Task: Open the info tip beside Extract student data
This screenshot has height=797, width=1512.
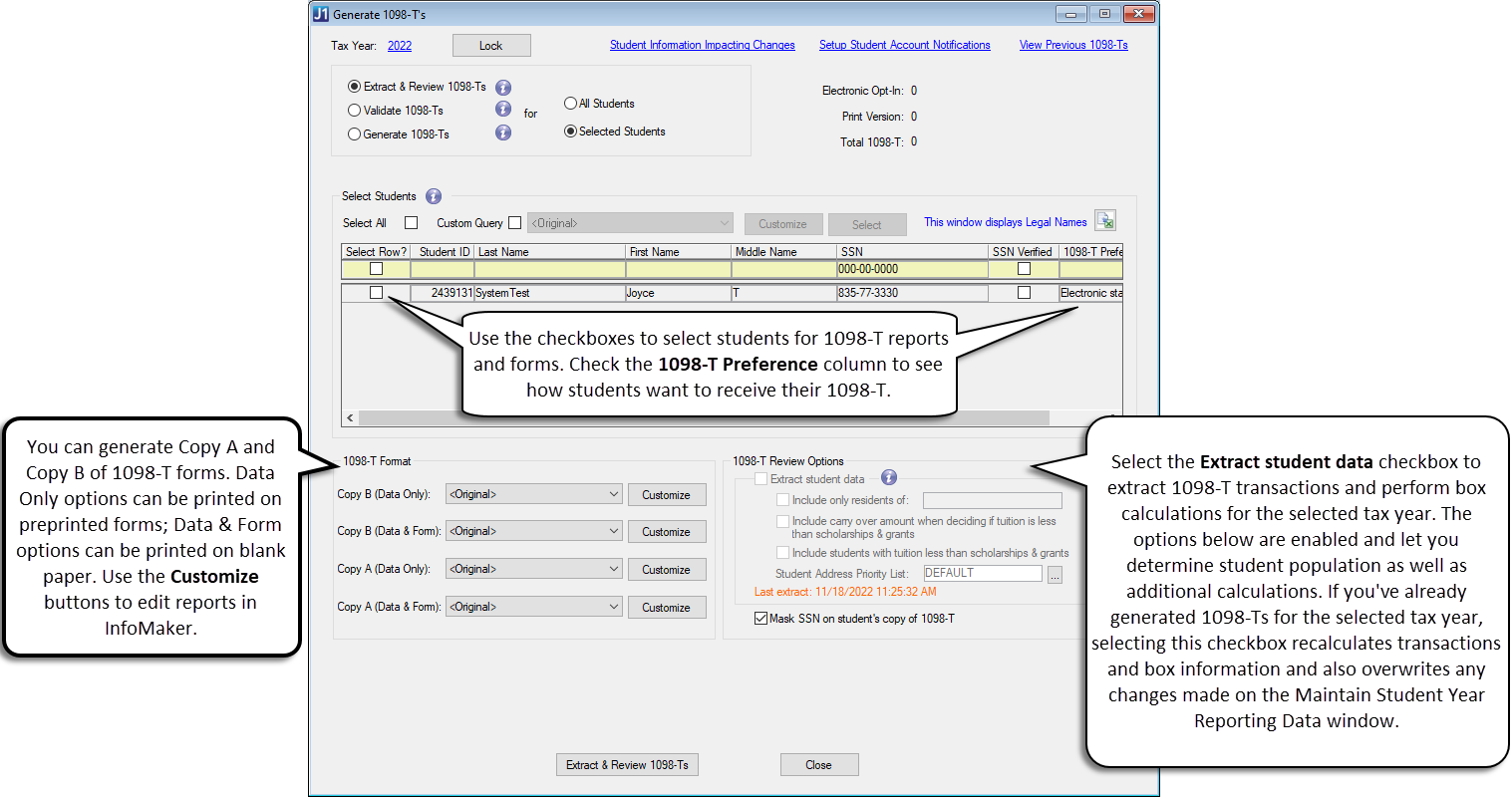Action: click(888, 477)
